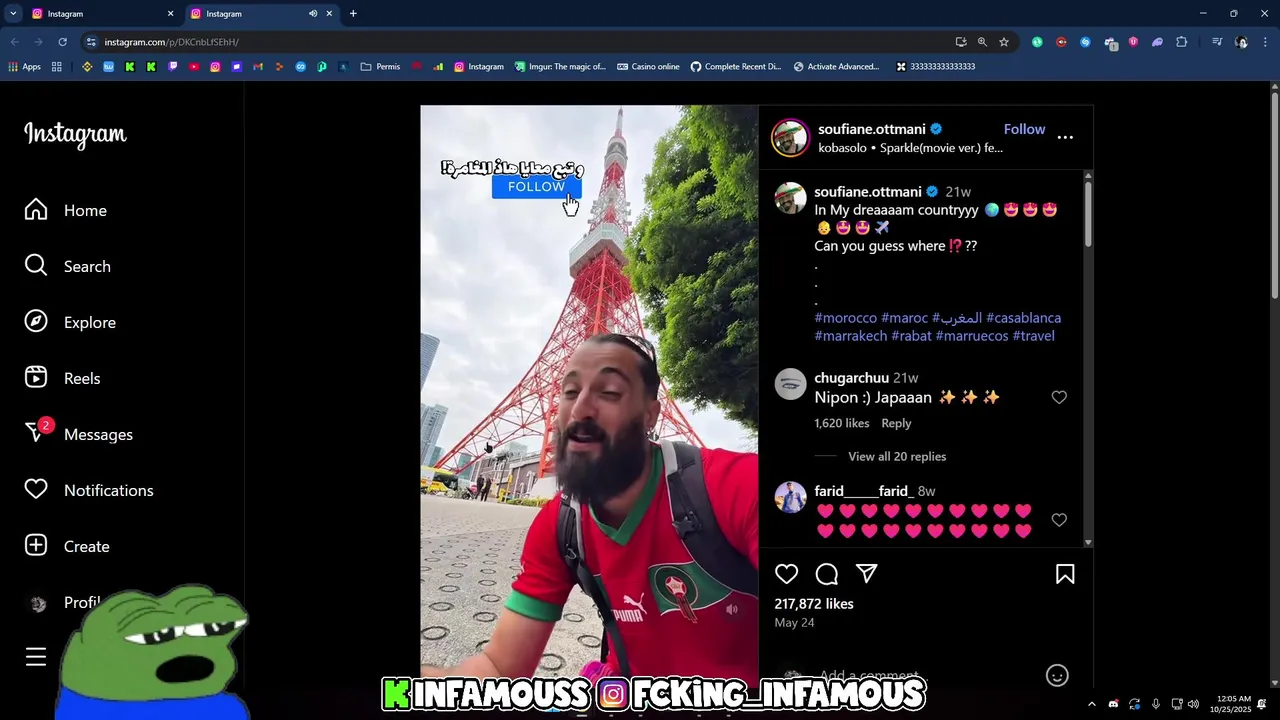Open the #travel hashtag
The width and height of the screenshot is (1280, 720).
coord(1033,336)
